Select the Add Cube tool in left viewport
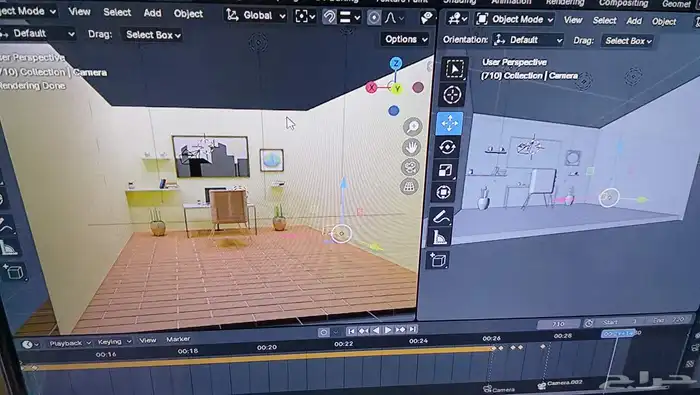Screen dimensions: 700x395 pos(14,271)
